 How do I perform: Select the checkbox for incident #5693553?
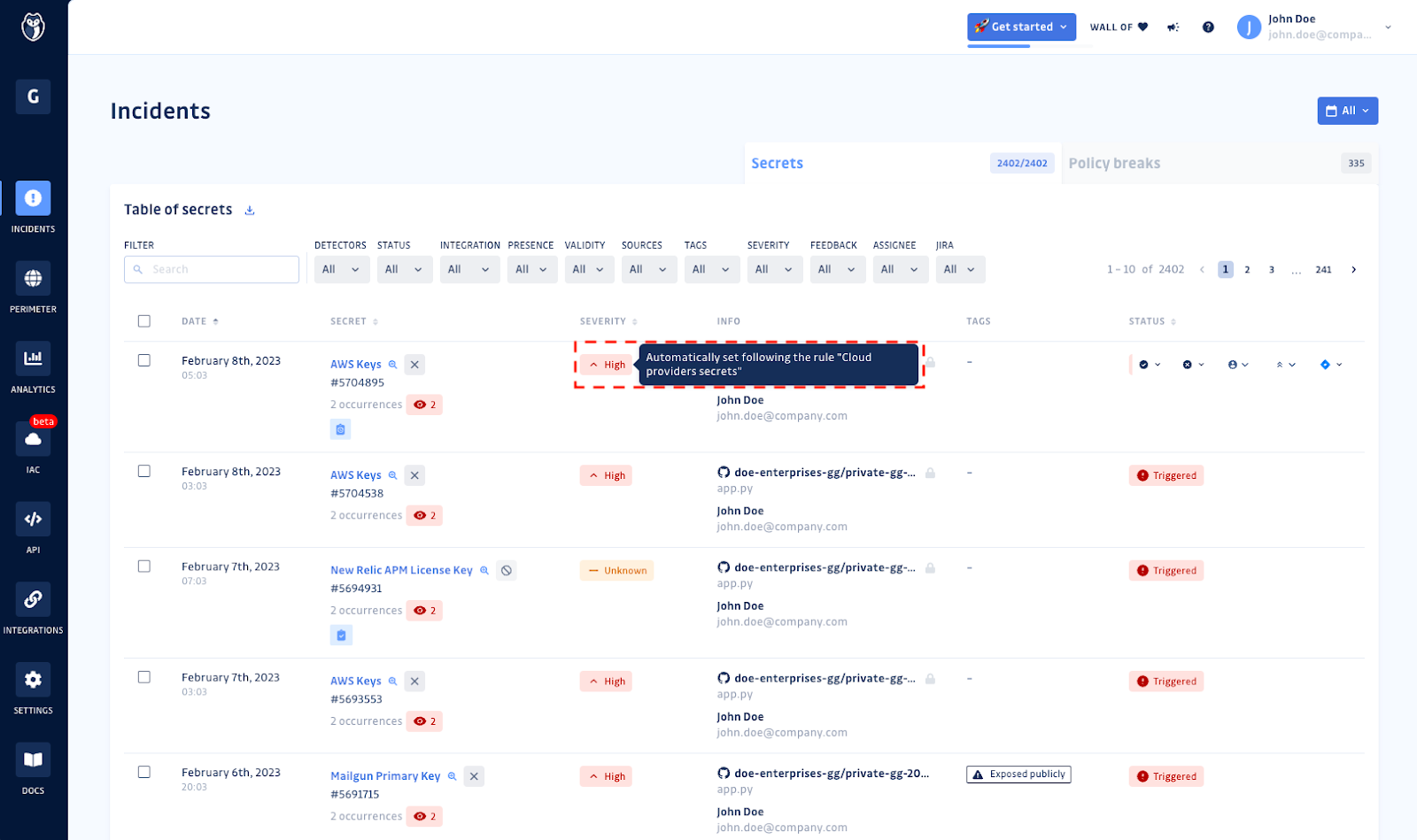[144, 677]
